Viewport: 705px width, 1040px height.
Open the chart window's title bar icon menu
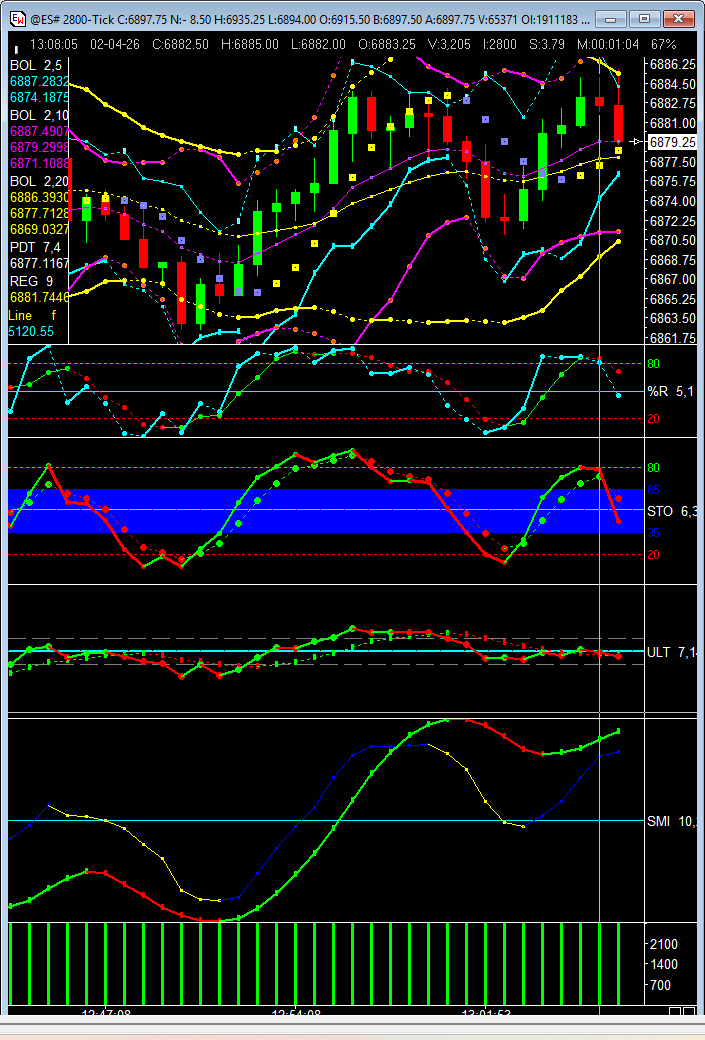point(17,18)
